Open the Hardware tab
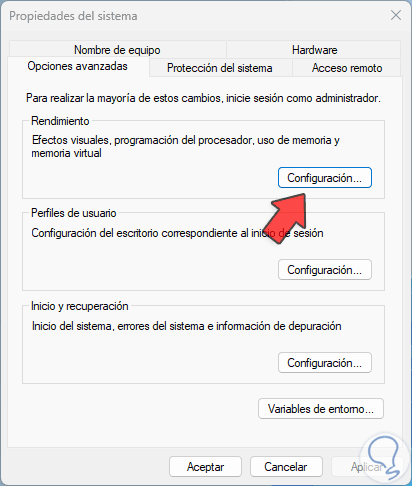 pyautogui.click(x=314, y=50)
